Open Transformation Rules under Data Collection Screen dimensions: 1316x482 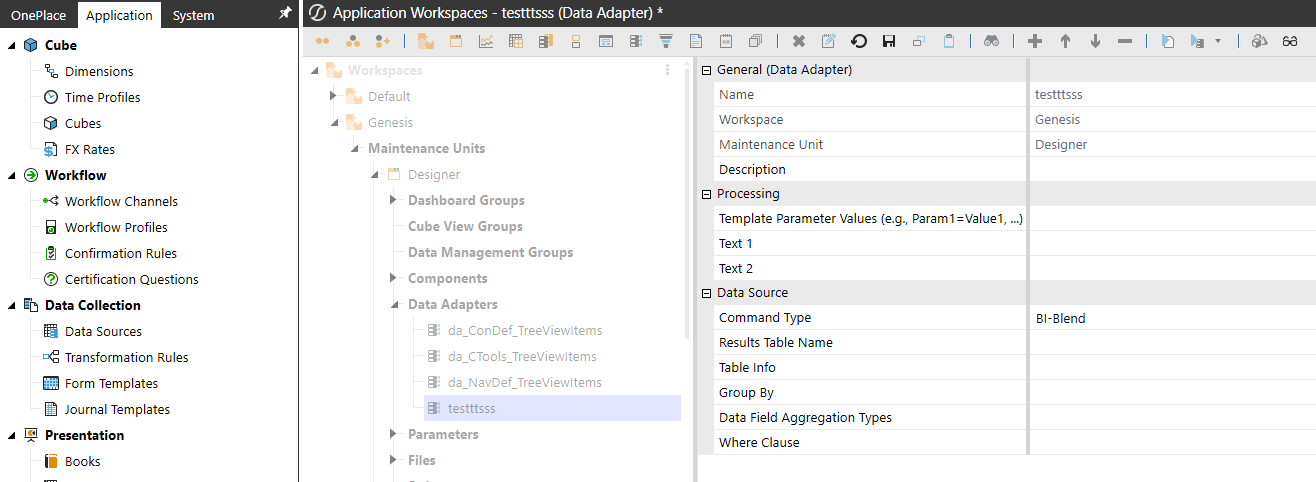tap(126, 357)
